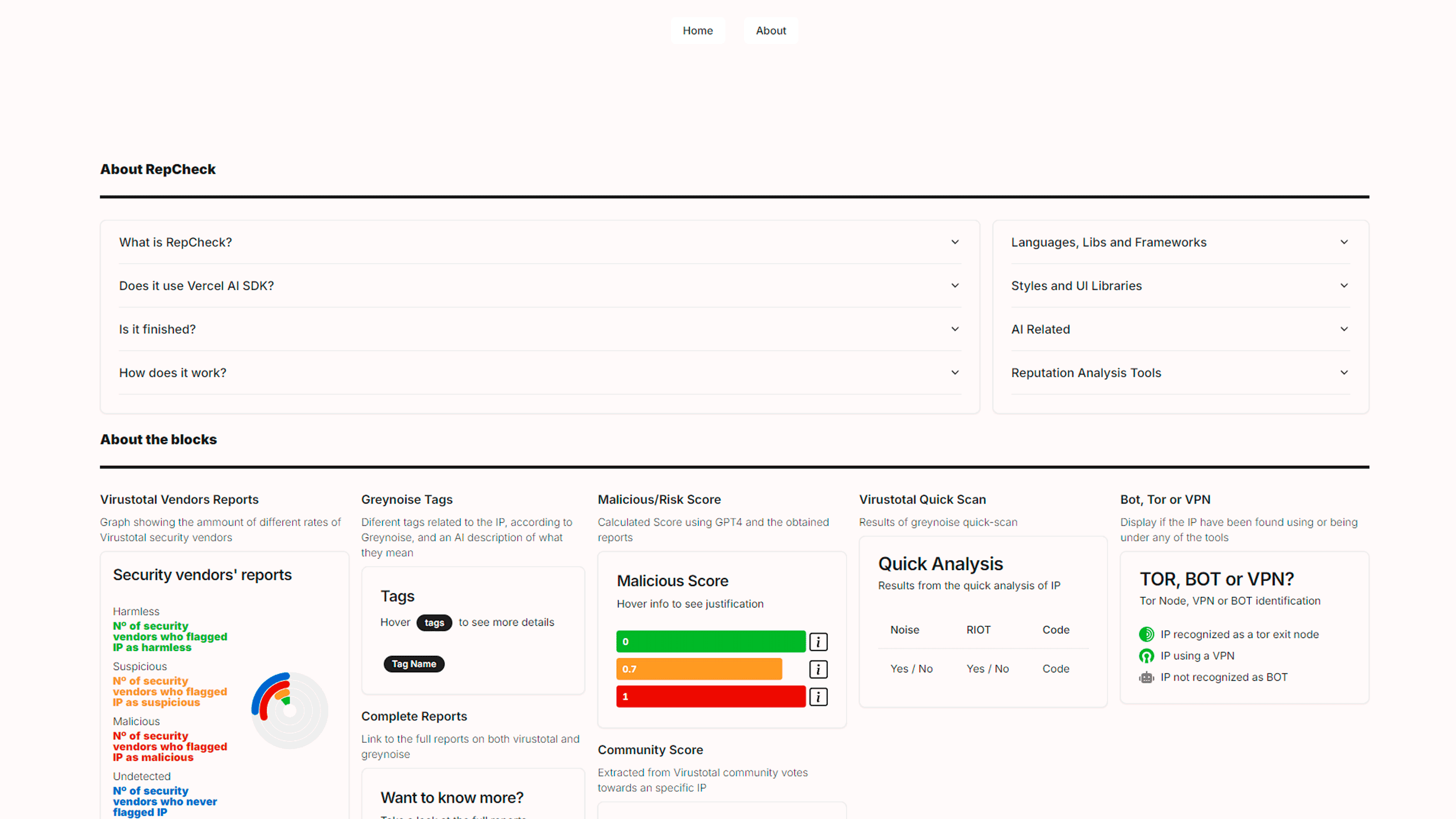Click the info icon beside score 1 bar
This screenshot has width=1456, height=819.
tap(818, 697)
